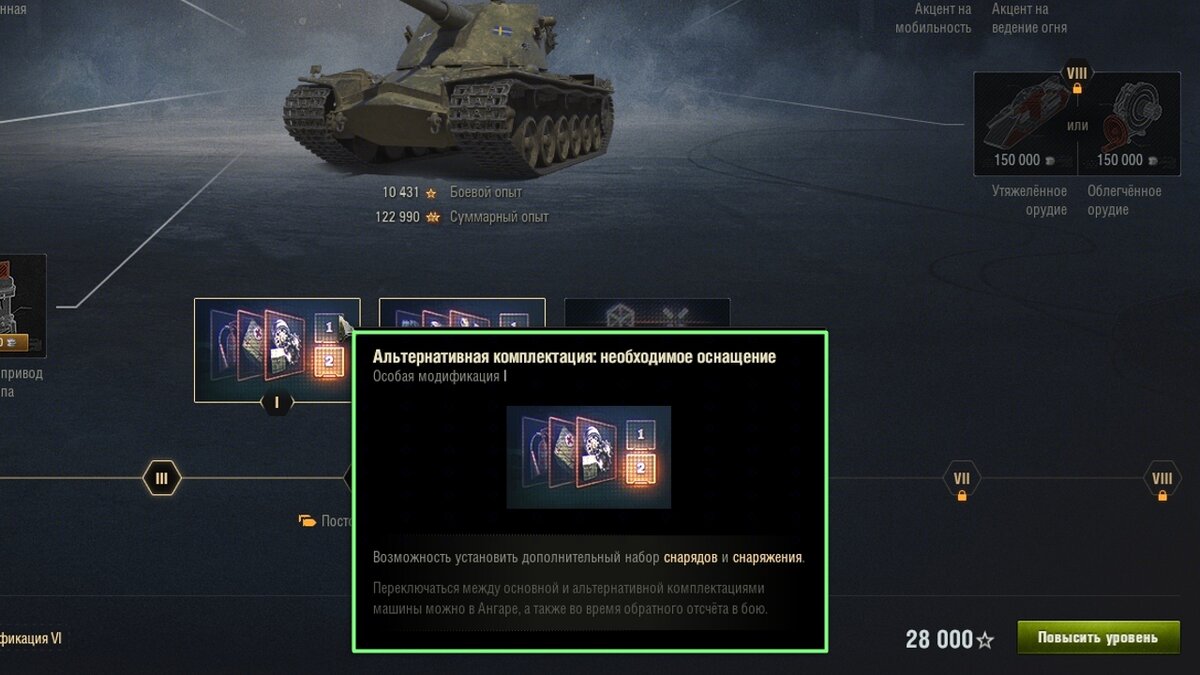
Task: Select level III marker on progress line
Action: pos(161,478)
